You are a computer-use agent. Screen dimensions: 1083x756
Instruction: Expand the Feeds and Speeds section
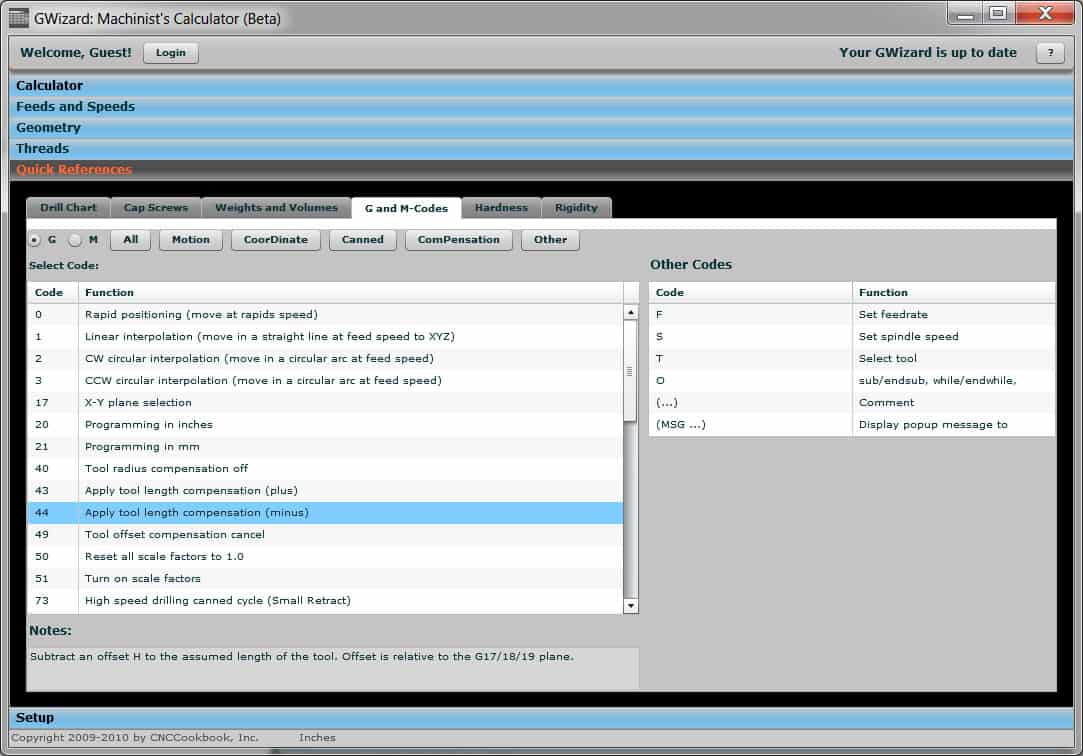tap(75, 106)
